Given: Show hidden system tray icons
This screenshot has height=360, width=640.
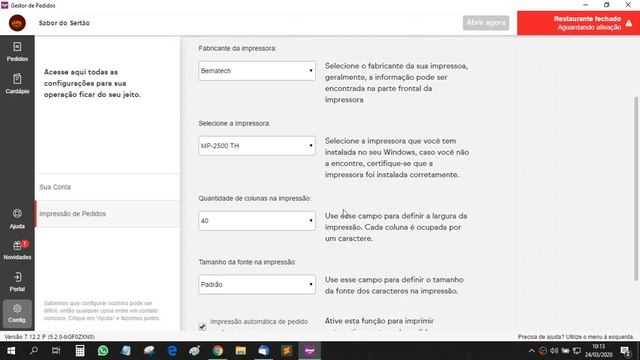Looking at the screenshot, I should (x=531, y=351).
